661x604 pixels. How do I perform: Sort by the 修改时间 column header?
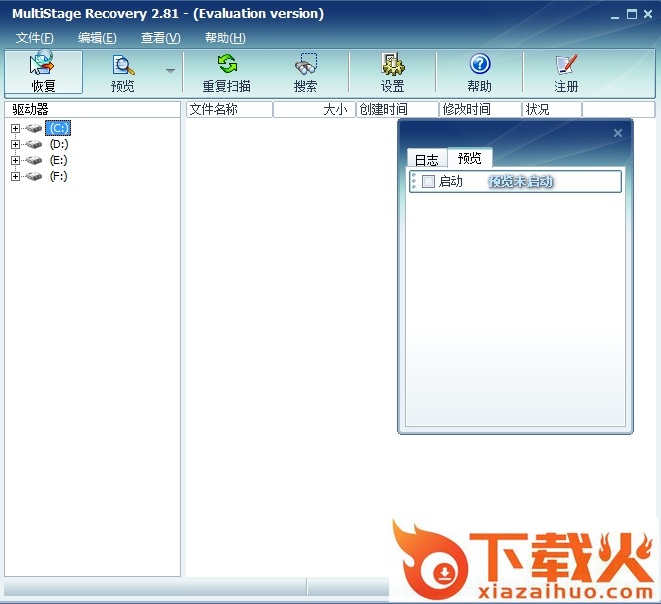tap(480, 110)
